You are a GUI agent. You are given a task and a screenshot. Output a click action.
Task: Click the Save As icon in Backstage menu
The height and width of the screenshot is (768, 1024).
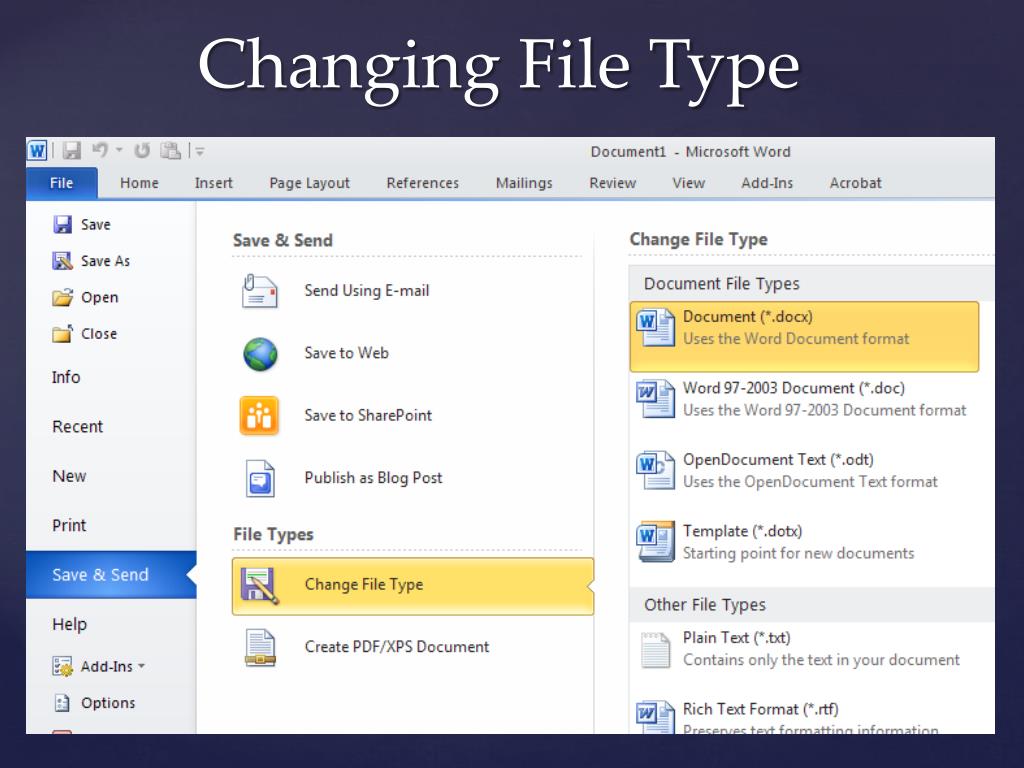tap(62, 261)
